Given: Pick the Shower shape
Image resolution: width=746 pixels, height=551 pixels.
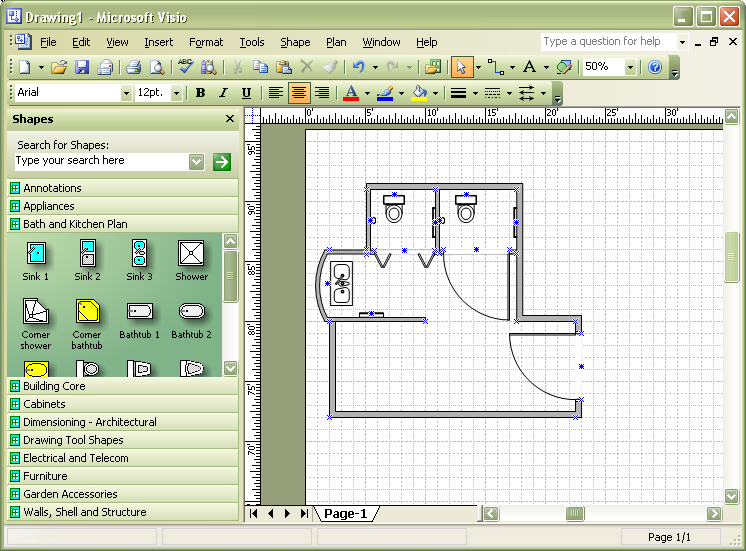Looking at the screenshot, I should click(x=191, y=261).
